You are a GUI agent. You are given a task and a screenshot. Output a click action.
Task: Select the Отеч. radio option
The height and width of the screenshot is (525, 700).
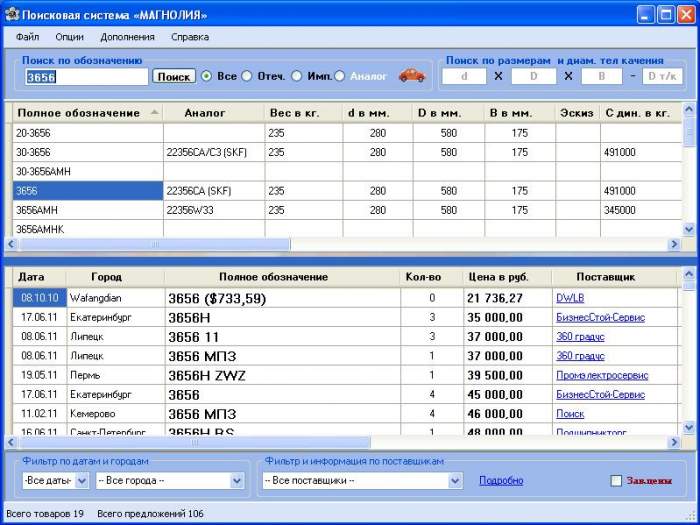click(x=246, y=76)
